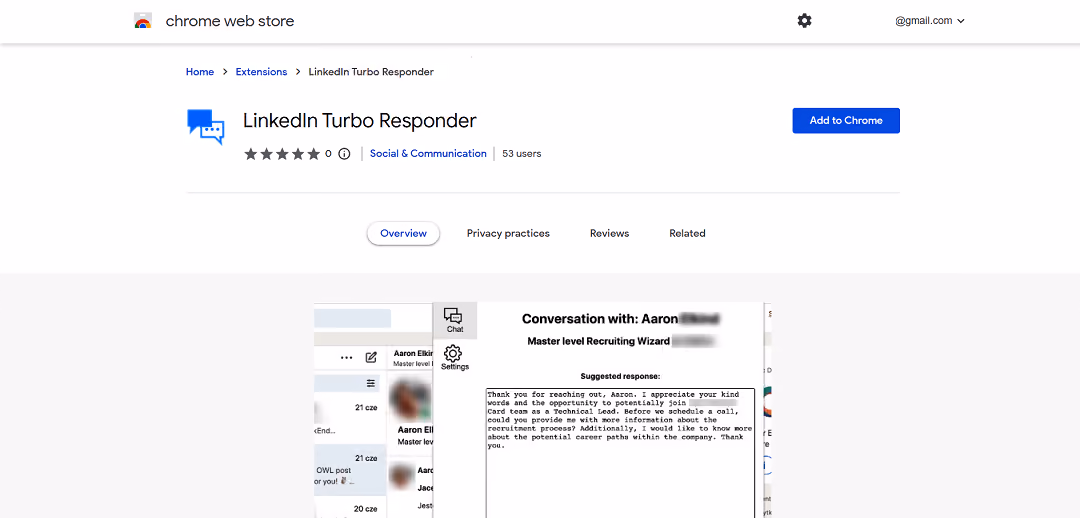1080x518 pixels.
Task: Click the compose pencil icon in screenshot
Action: pos(371,357)
